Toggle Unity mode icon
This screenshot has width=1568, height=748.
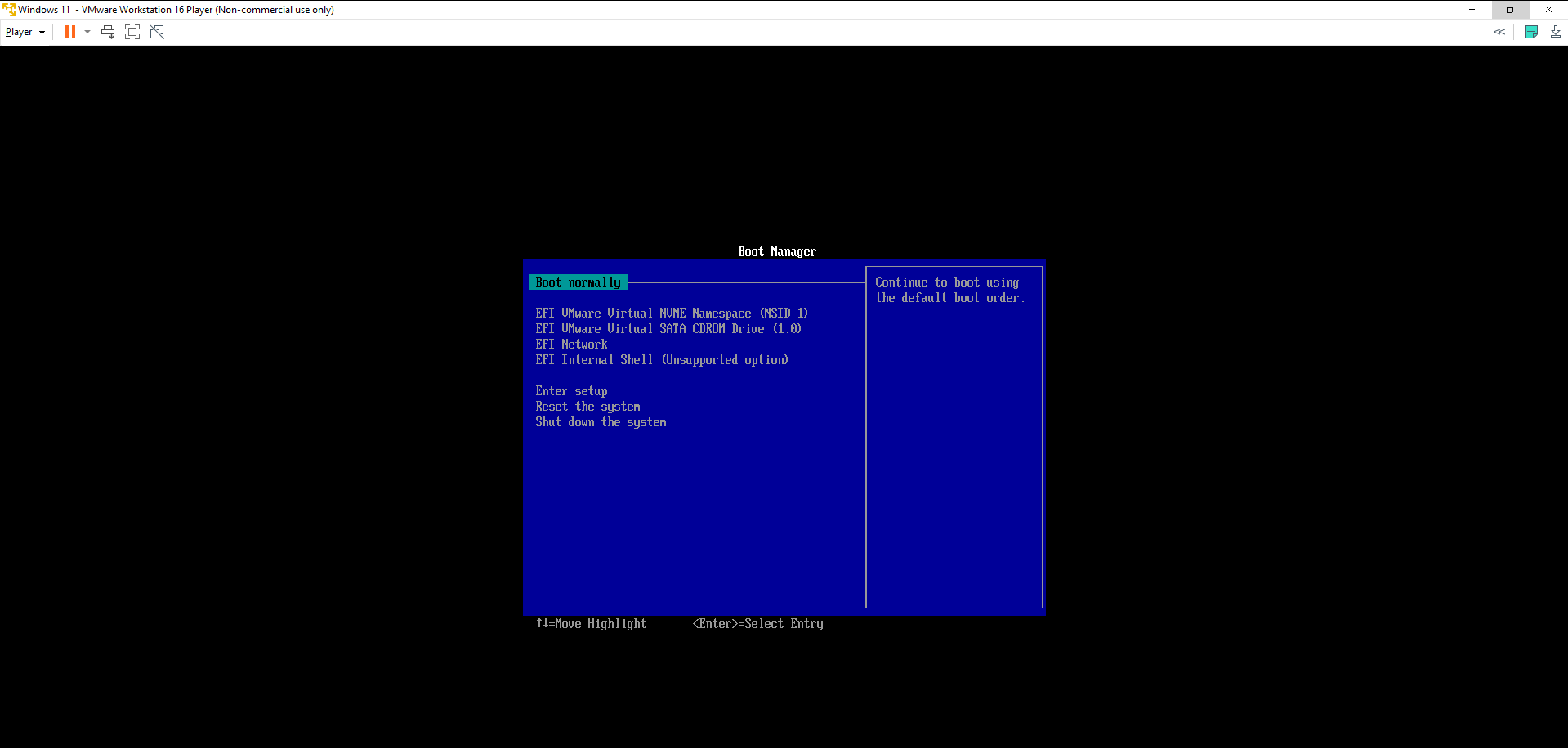click(x=157, y=32)
